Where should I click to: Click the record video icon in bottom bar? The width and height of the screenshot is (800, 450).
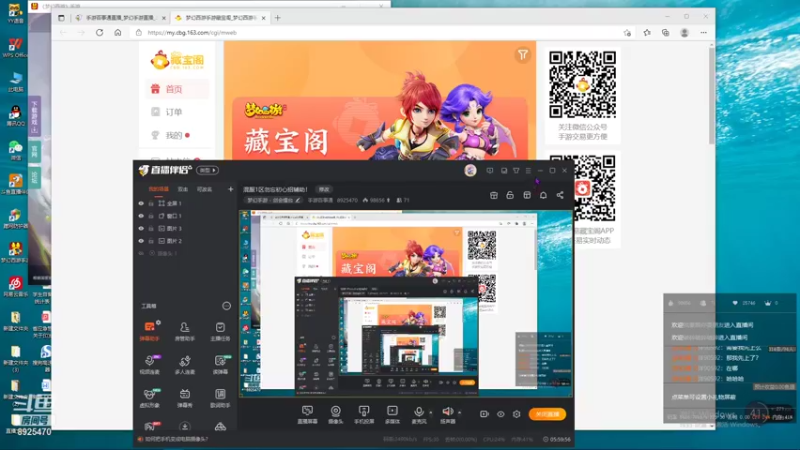coord(484,414)
